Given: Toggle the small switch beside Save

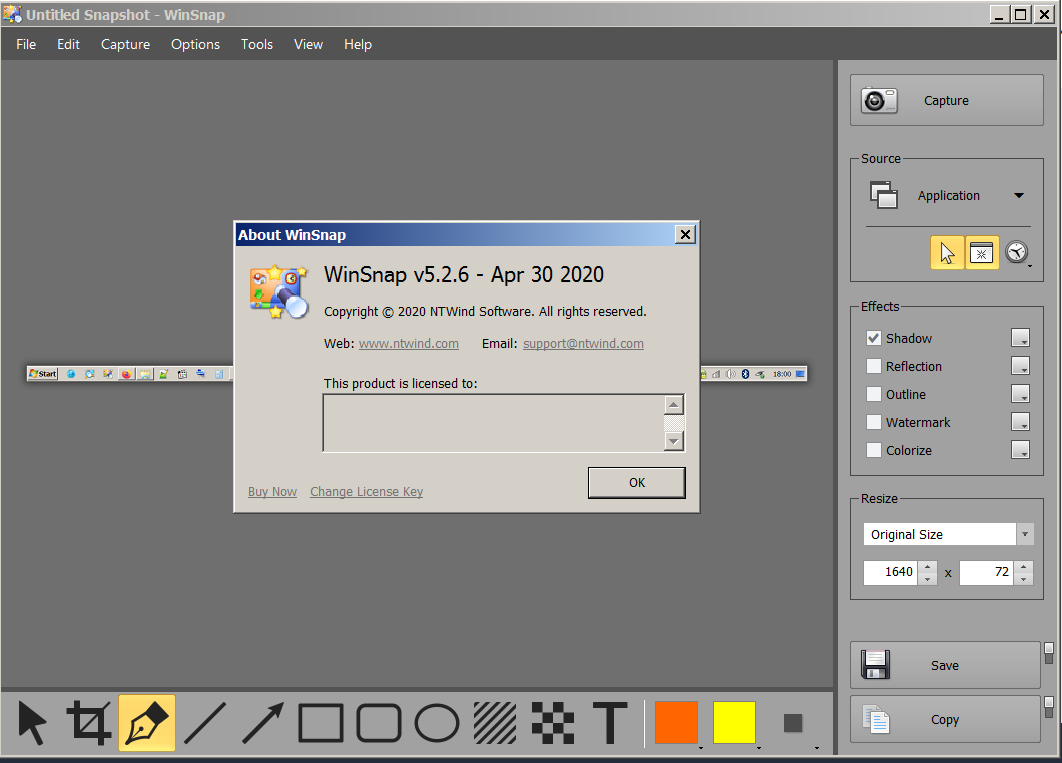Looking at the screenshot, I should 1048,653.
